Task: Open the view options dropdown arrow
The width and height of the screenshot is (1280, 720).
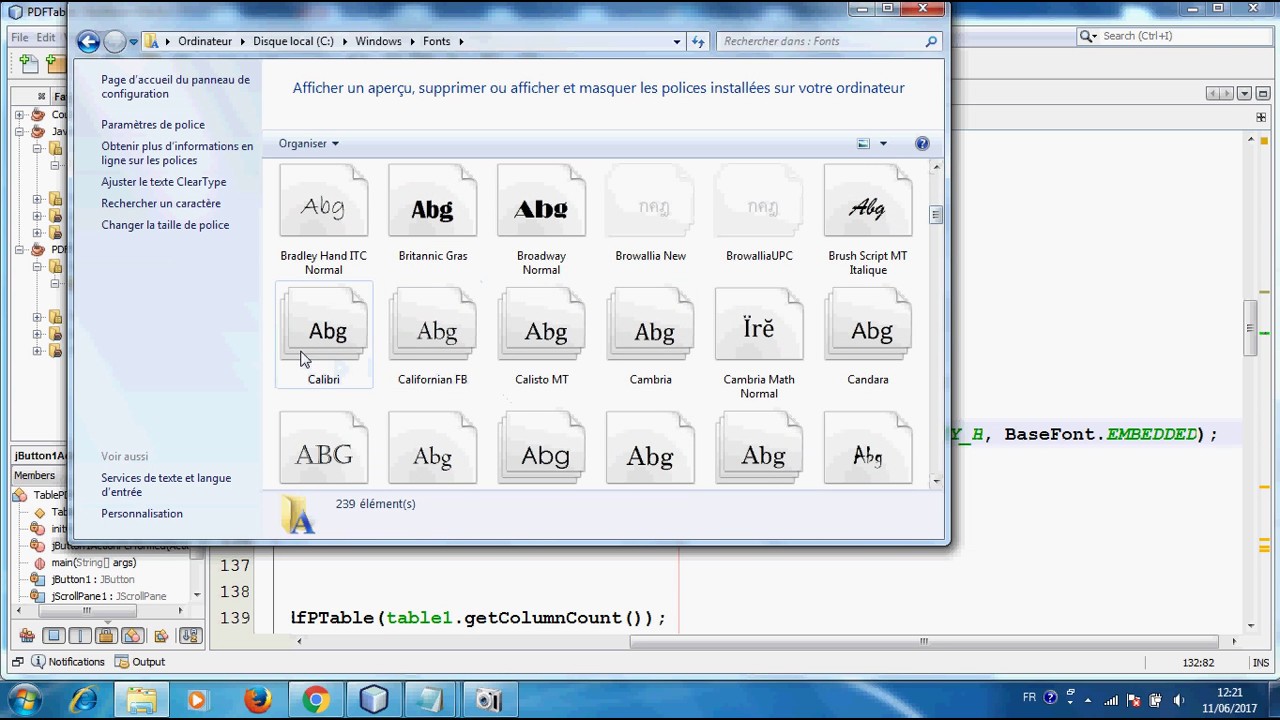Action: pos(883,144)
